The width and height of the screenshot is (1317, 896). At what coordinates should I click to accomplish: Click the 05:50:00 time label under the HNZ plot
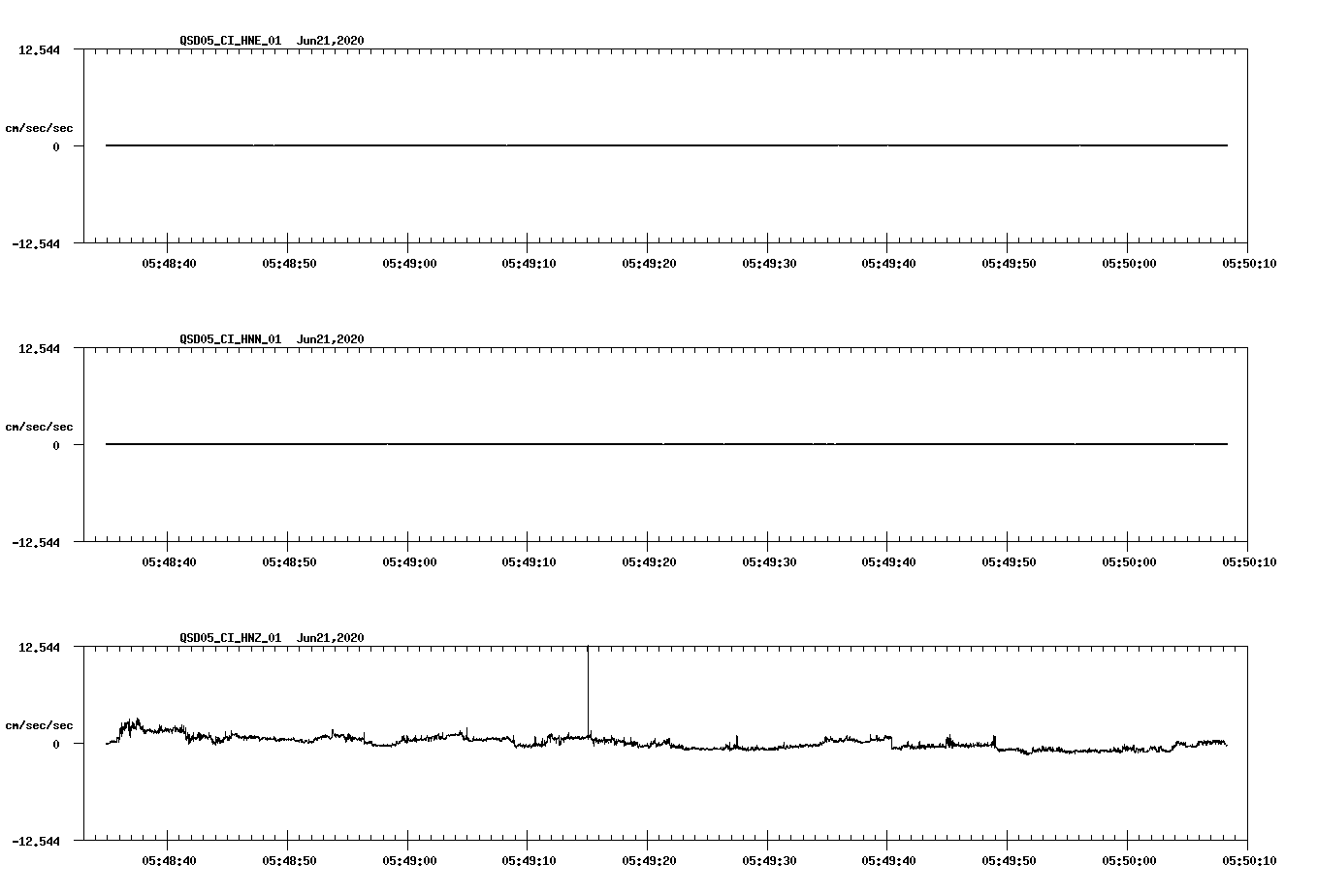[1129, 860]
